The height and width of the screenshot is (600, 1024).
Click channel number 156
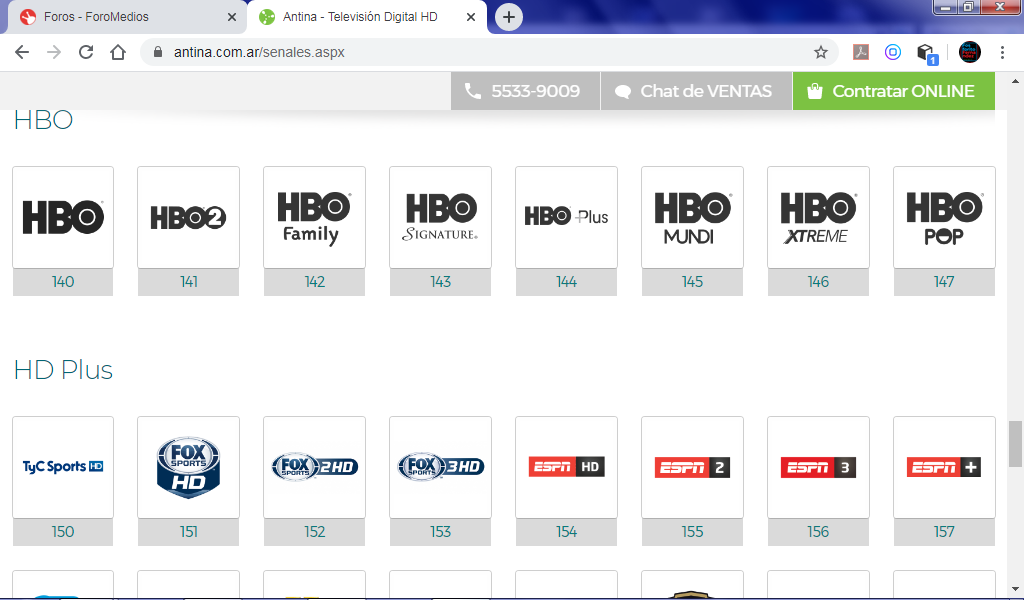pos(818,531)
